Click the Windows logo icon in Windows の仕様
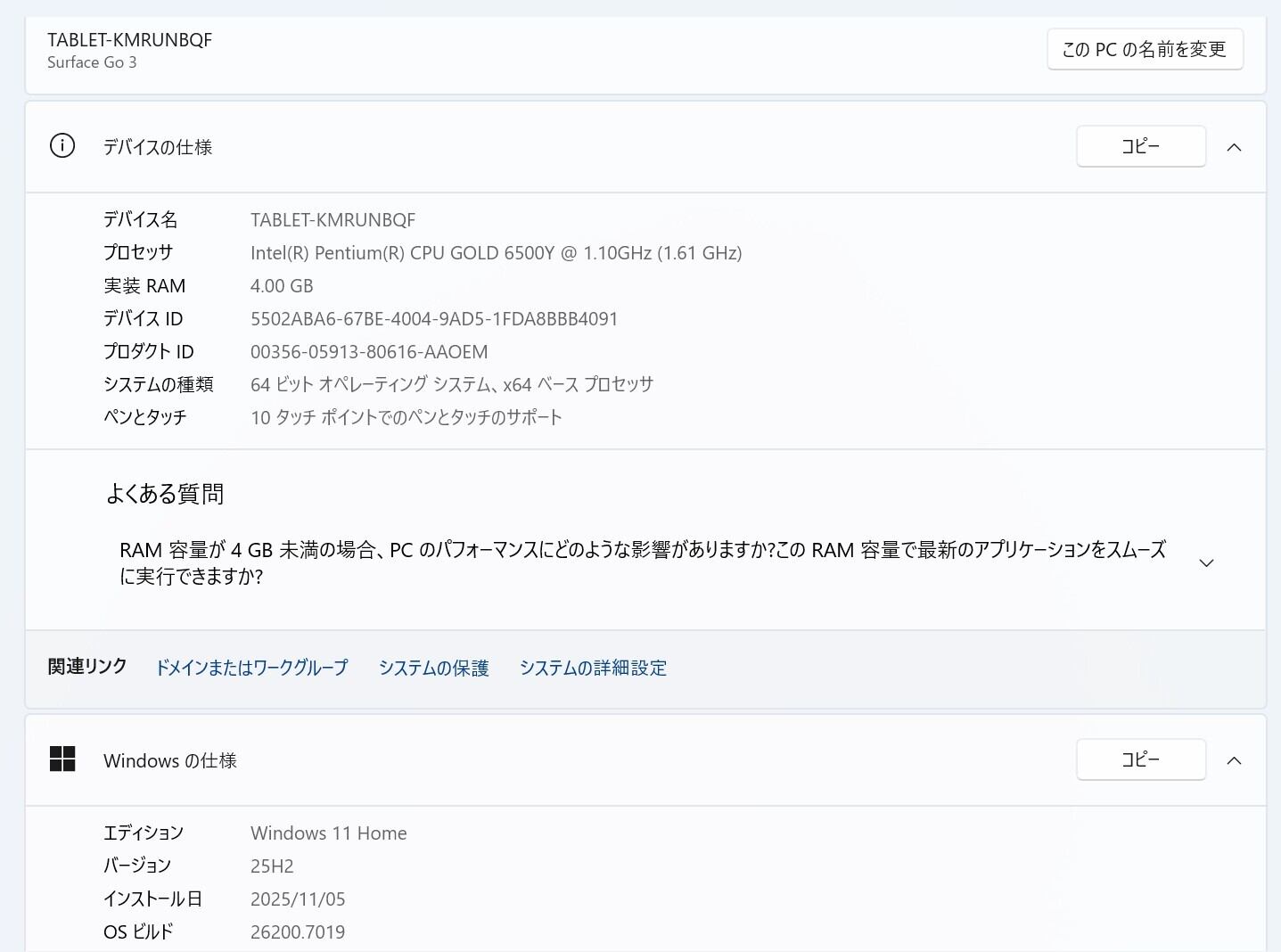Viewport: 1281px width, 952px height. pyautogui.click(x=62, y=759)
